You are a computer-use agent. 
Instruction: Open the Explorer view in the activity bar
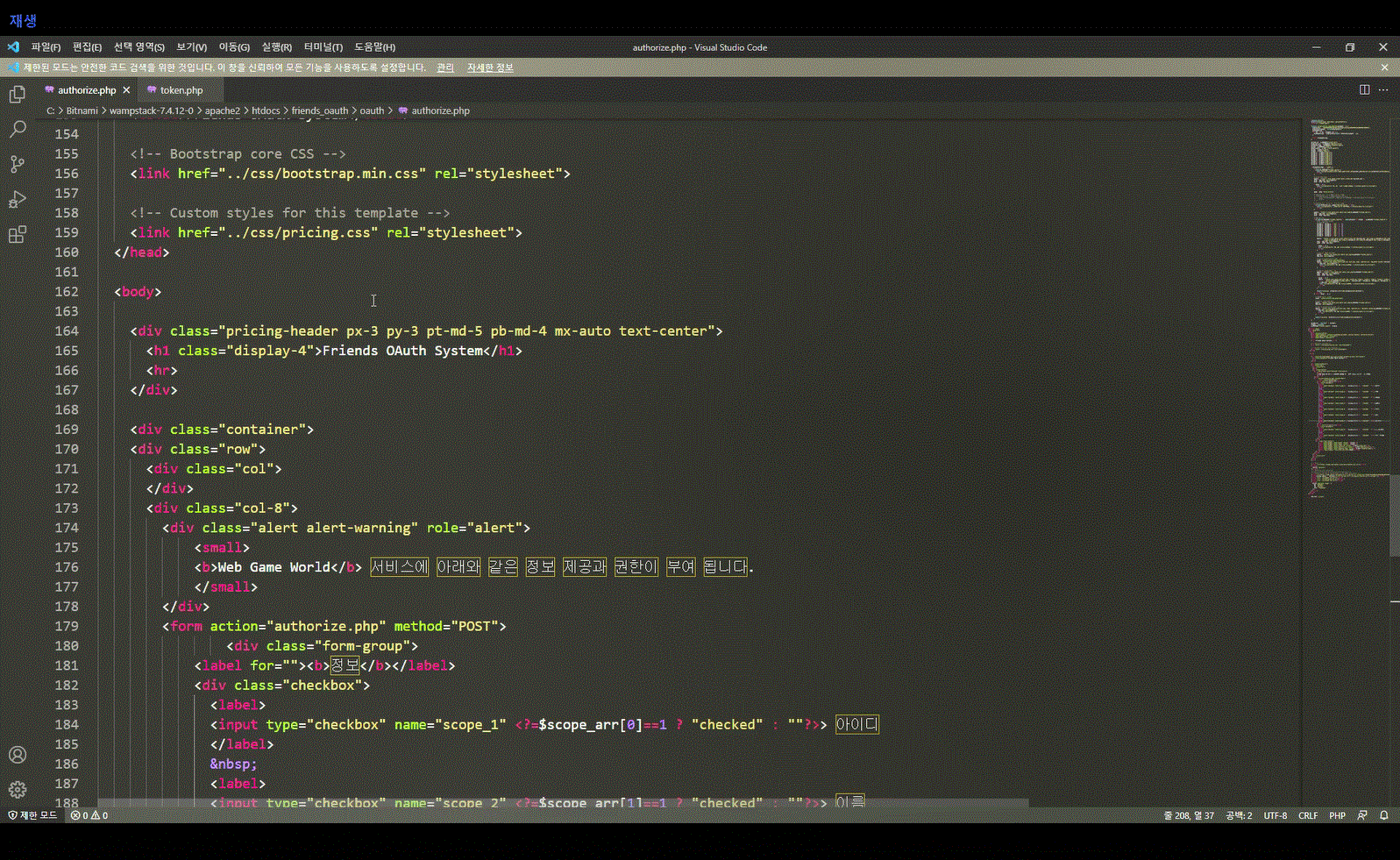[x=18, y=94]
